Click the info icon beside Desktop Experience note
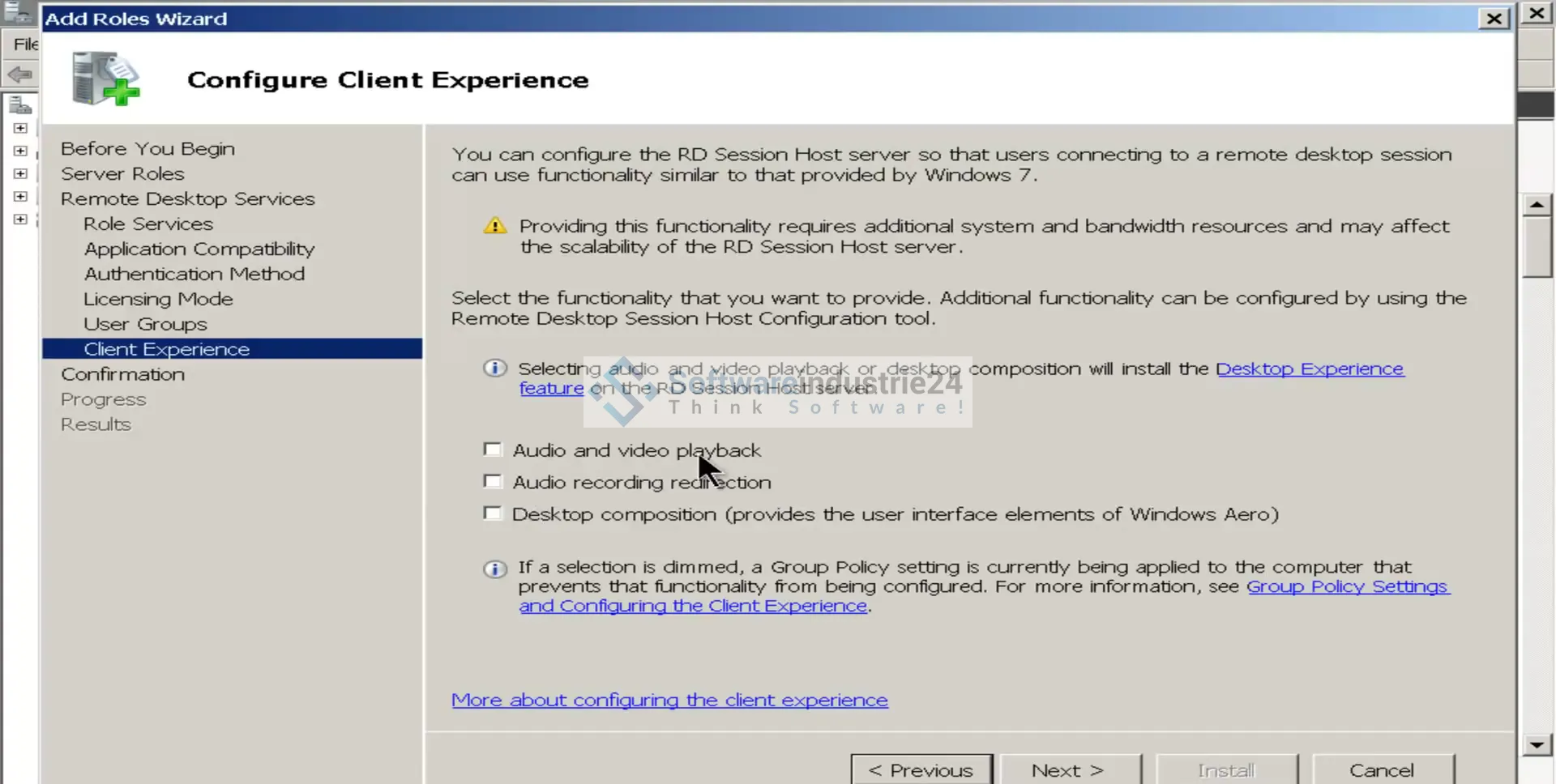This screenshot has height=784, width=1556. pos(494,369)
